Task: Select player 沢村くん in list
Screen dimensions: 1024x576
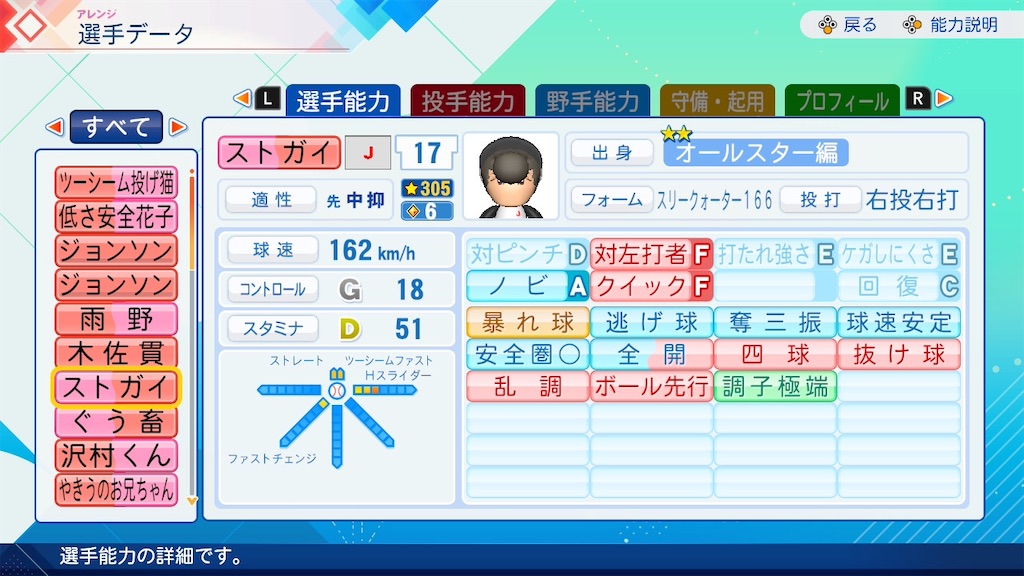Action: pos(116,456)
